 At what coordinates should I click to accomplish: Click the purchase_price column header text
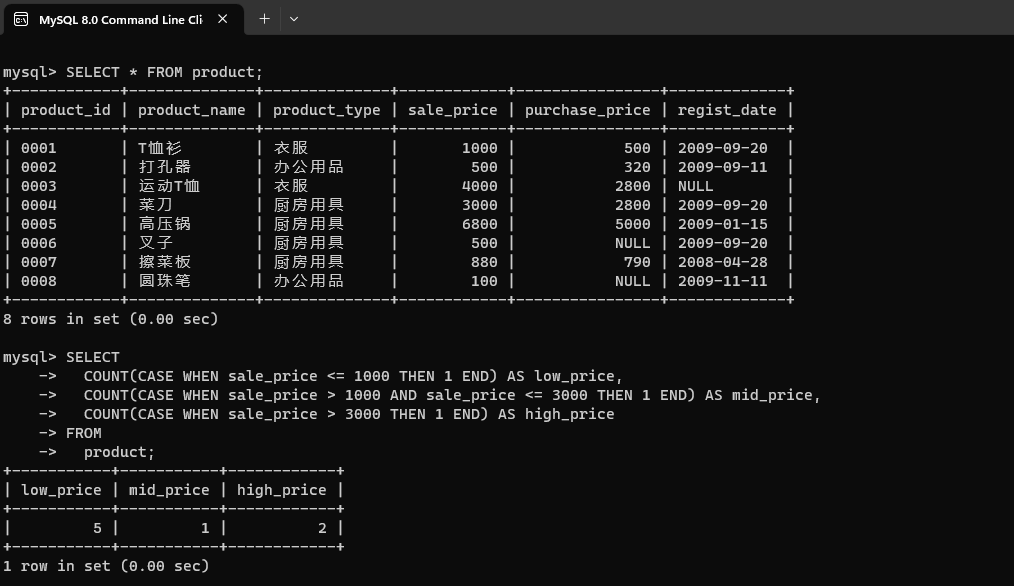(587, 110)
